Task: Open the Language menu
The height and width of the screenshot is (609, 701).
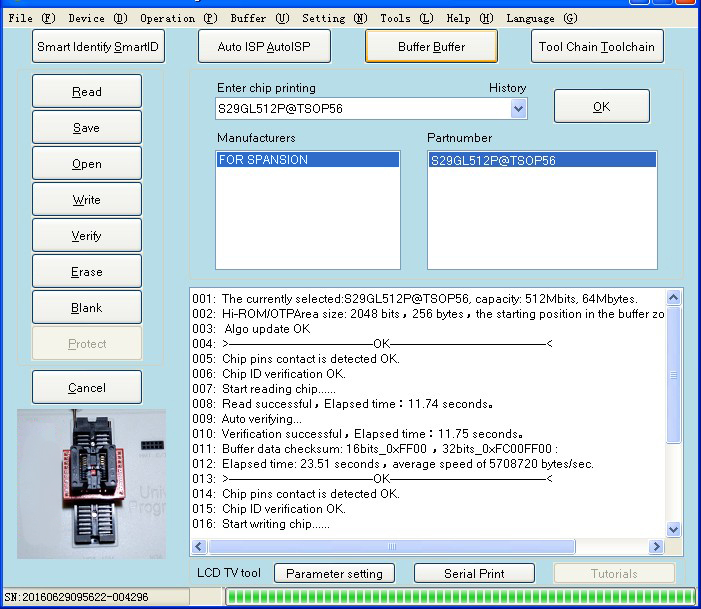Action: pyautogui.click(x=541, y=18)
